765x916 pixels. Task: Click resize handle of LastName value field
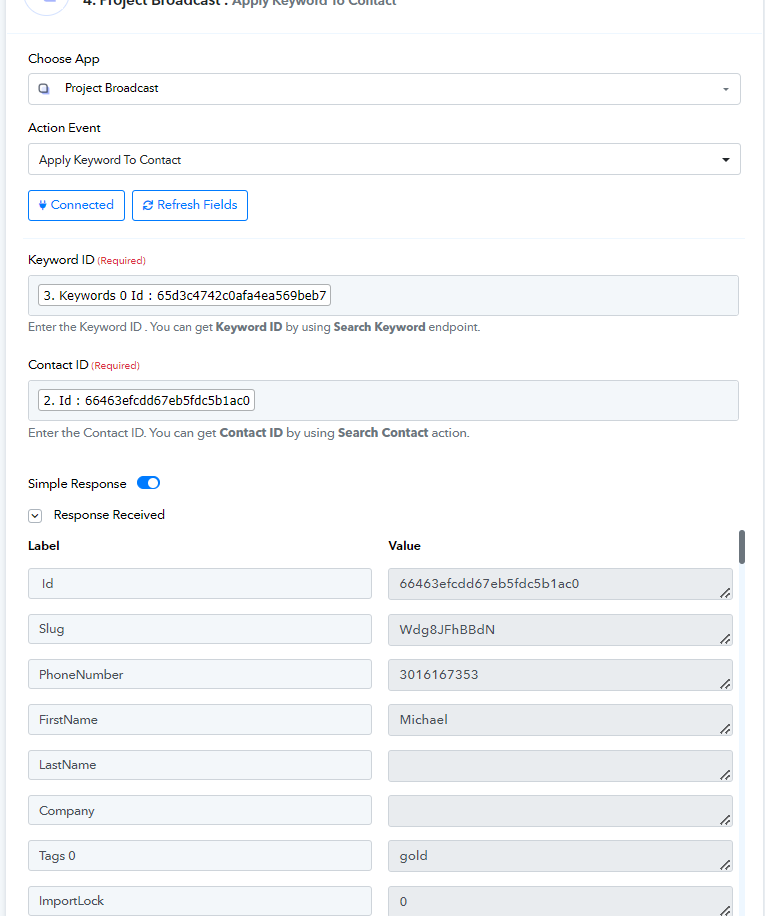click(725, 775)
